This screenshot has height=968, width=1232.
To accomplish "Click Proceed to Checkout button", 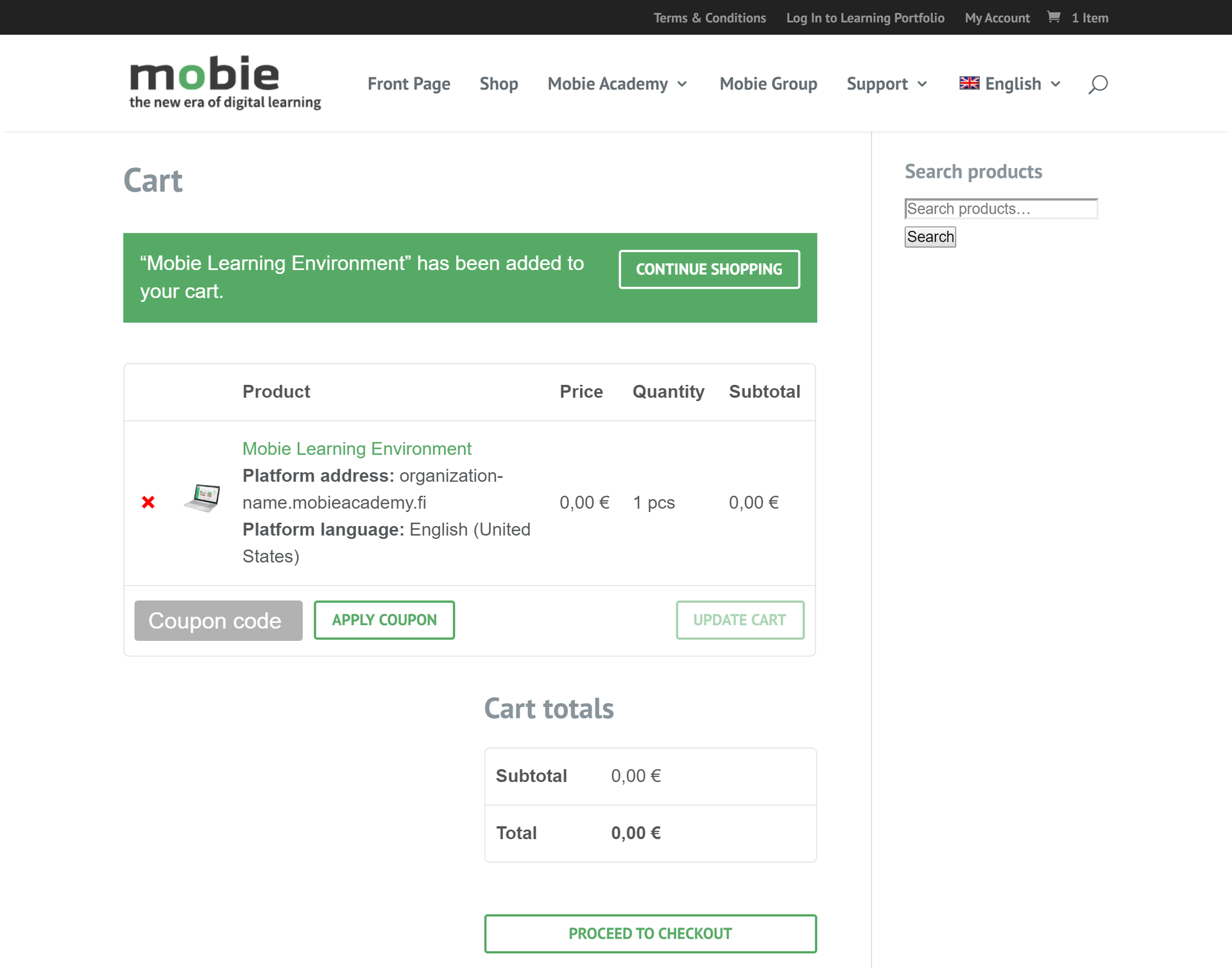I will point(650,934).
